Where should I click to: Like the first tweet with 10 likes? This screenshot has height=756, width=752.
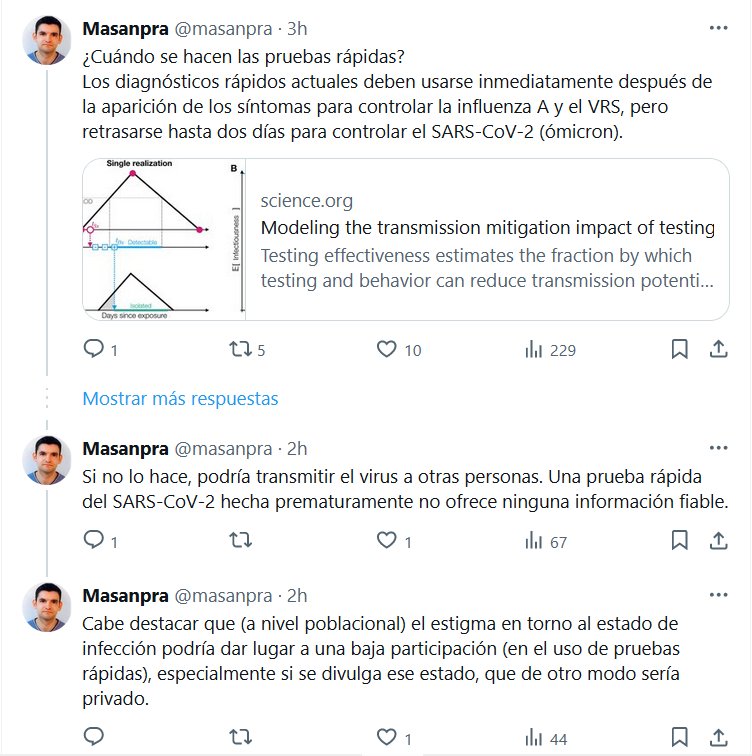click(387, 349)
